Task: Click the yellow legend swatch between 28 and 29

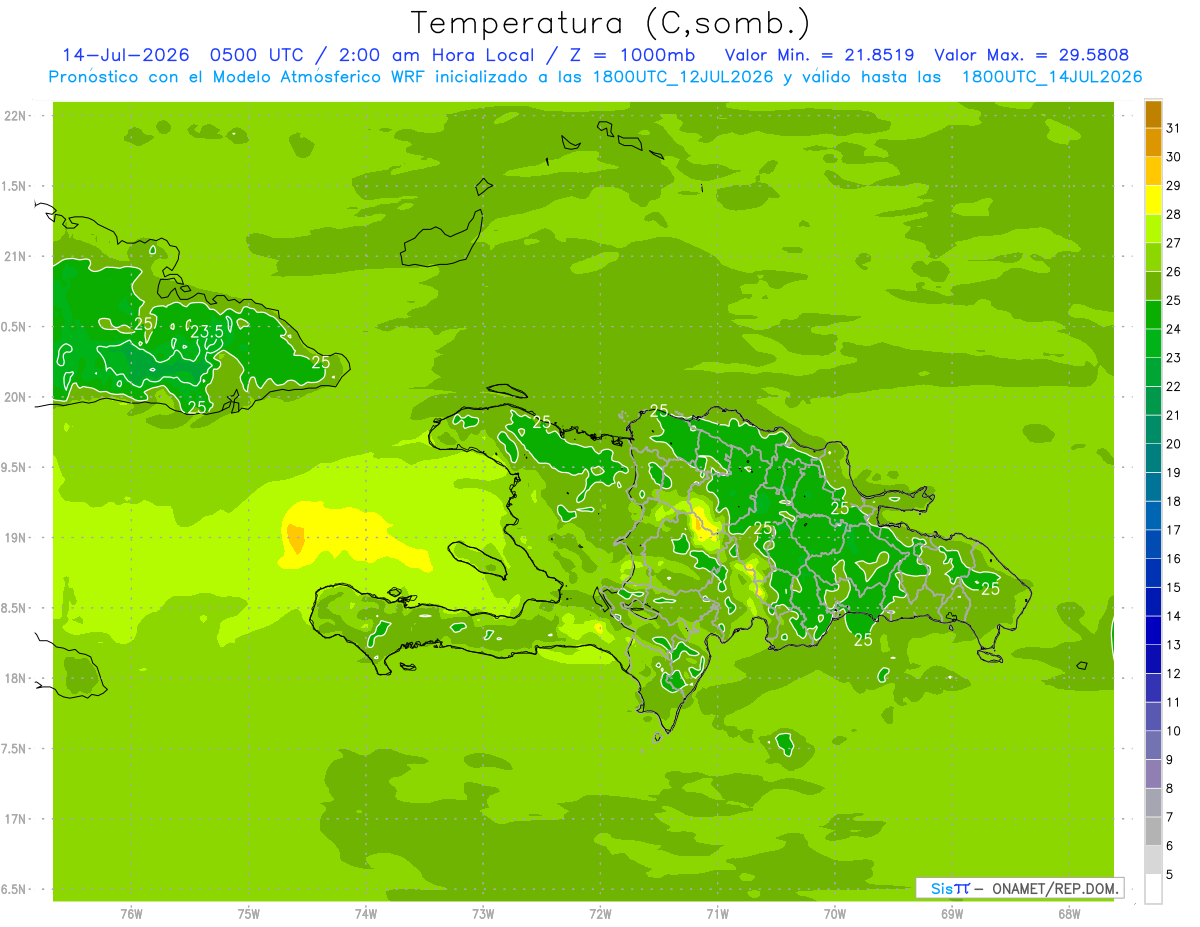Action: click(x=1153, y=200)
